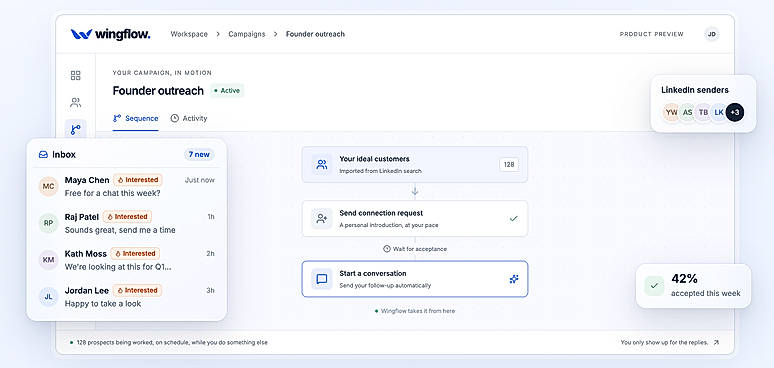
Task: Open the Start a conversation step card
Action: coord(415,279)
